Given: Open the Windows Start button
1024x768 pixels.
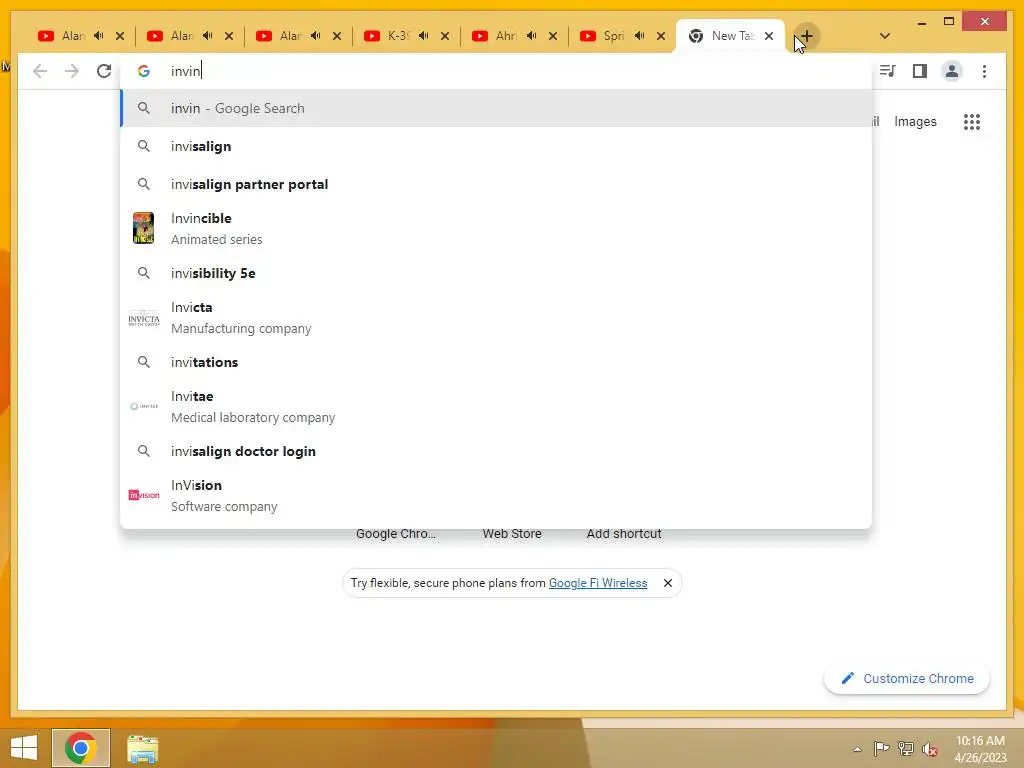Looking at the screenshot, I should coord(24,748).
